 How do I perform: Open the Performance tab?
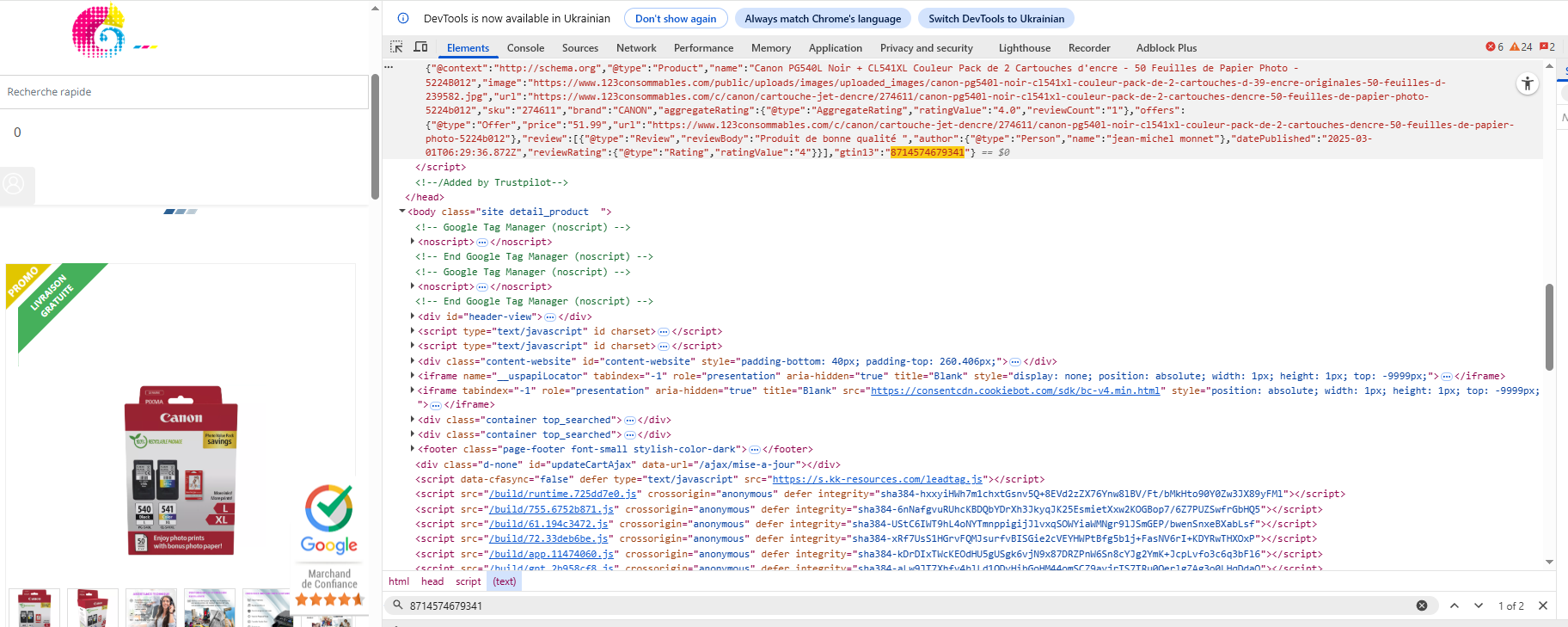[703, 48]
